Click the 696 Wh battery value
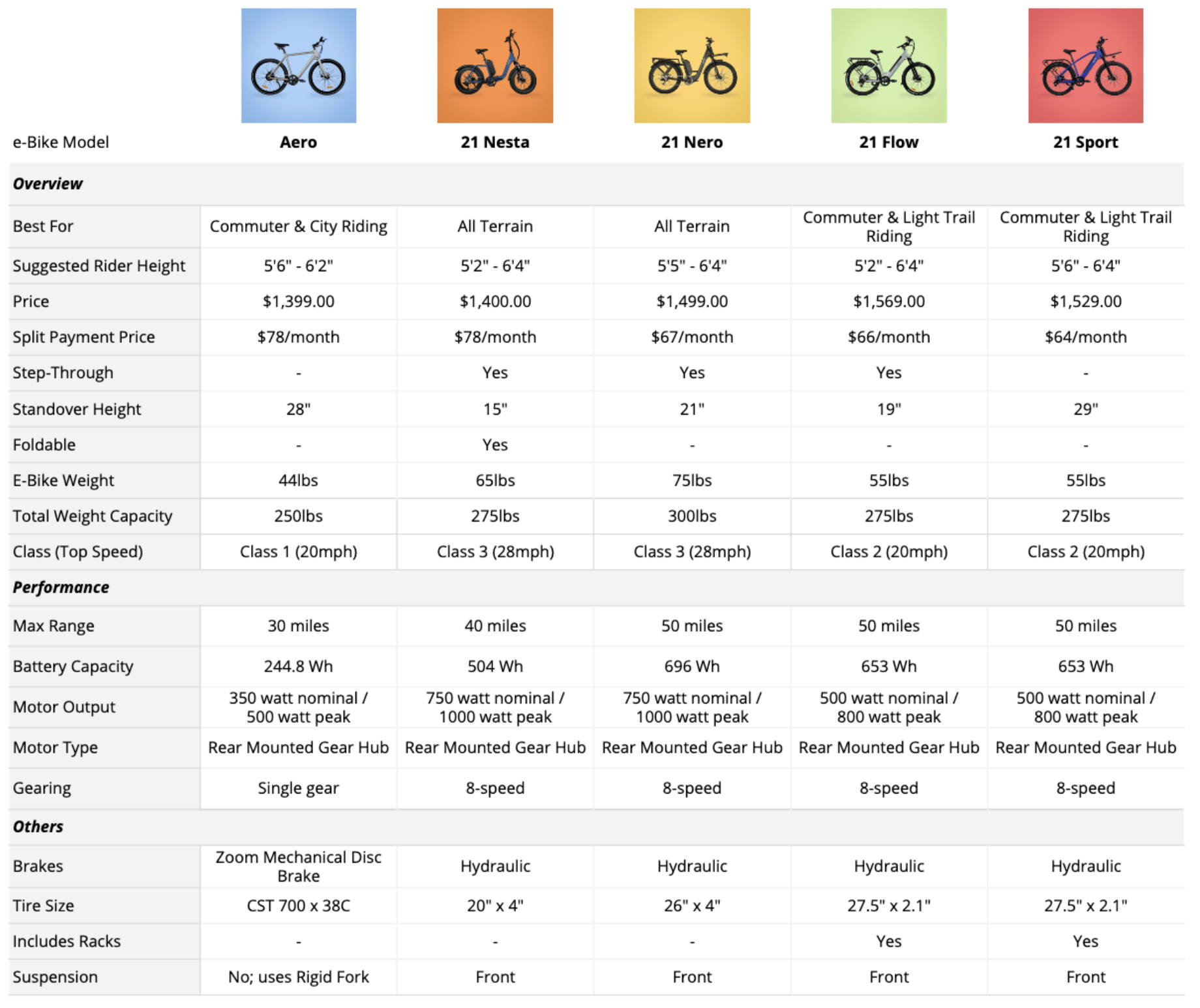 click(x=692, y=666)
